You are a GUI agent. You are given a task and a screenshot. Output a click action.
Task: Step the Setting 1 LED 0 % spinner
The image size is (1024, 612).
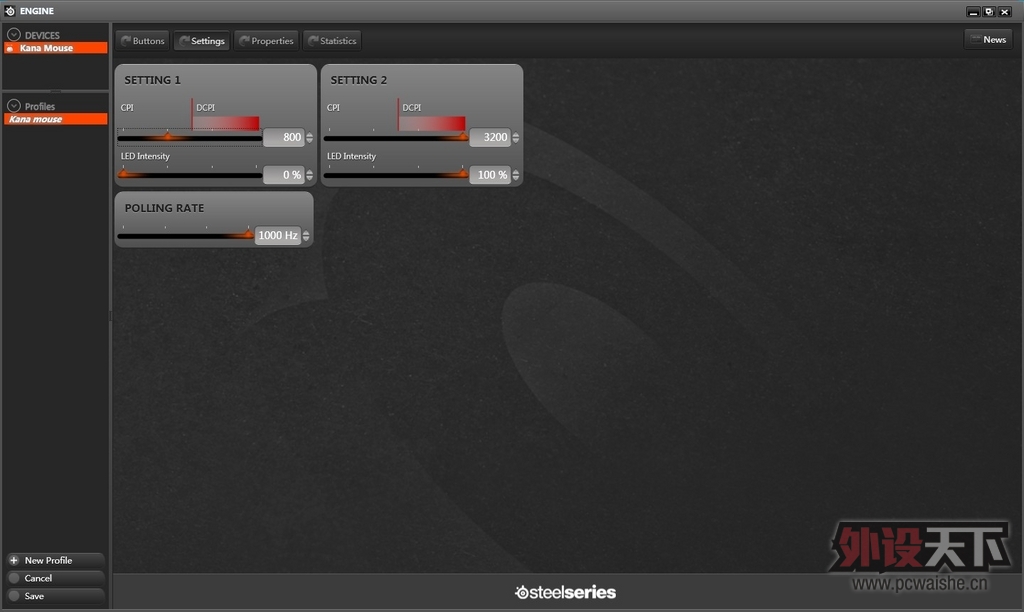point(310,175)
